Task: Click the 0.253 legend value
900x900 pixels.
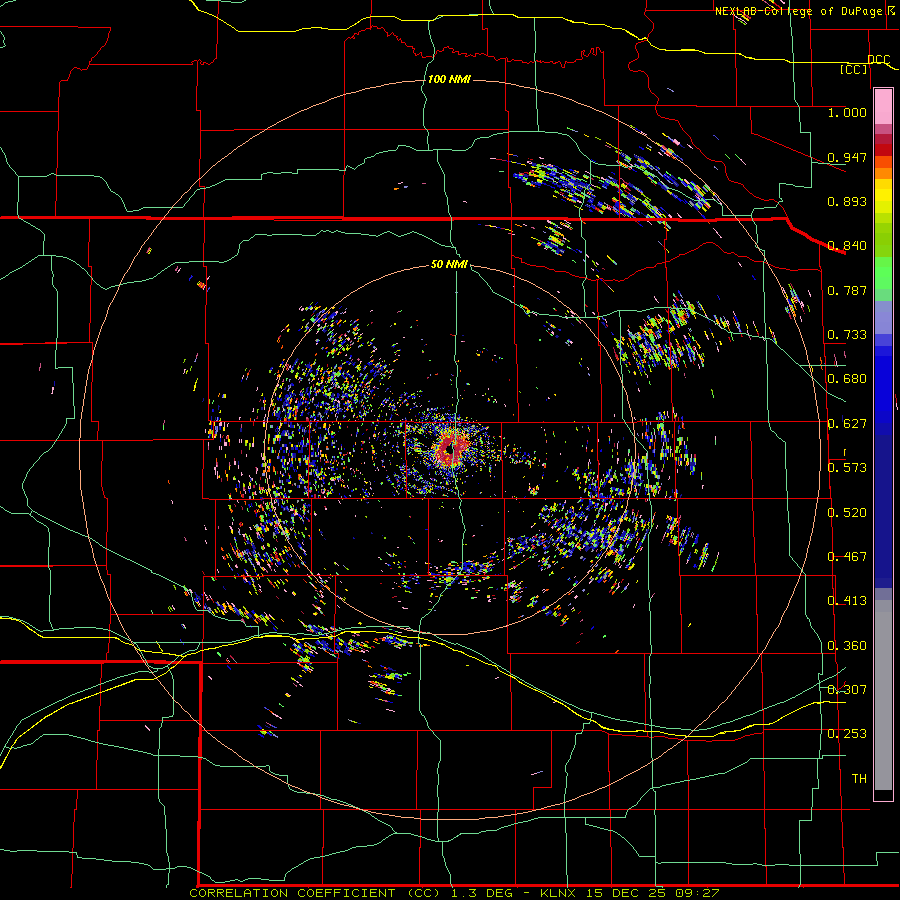Action: point(847,734)
